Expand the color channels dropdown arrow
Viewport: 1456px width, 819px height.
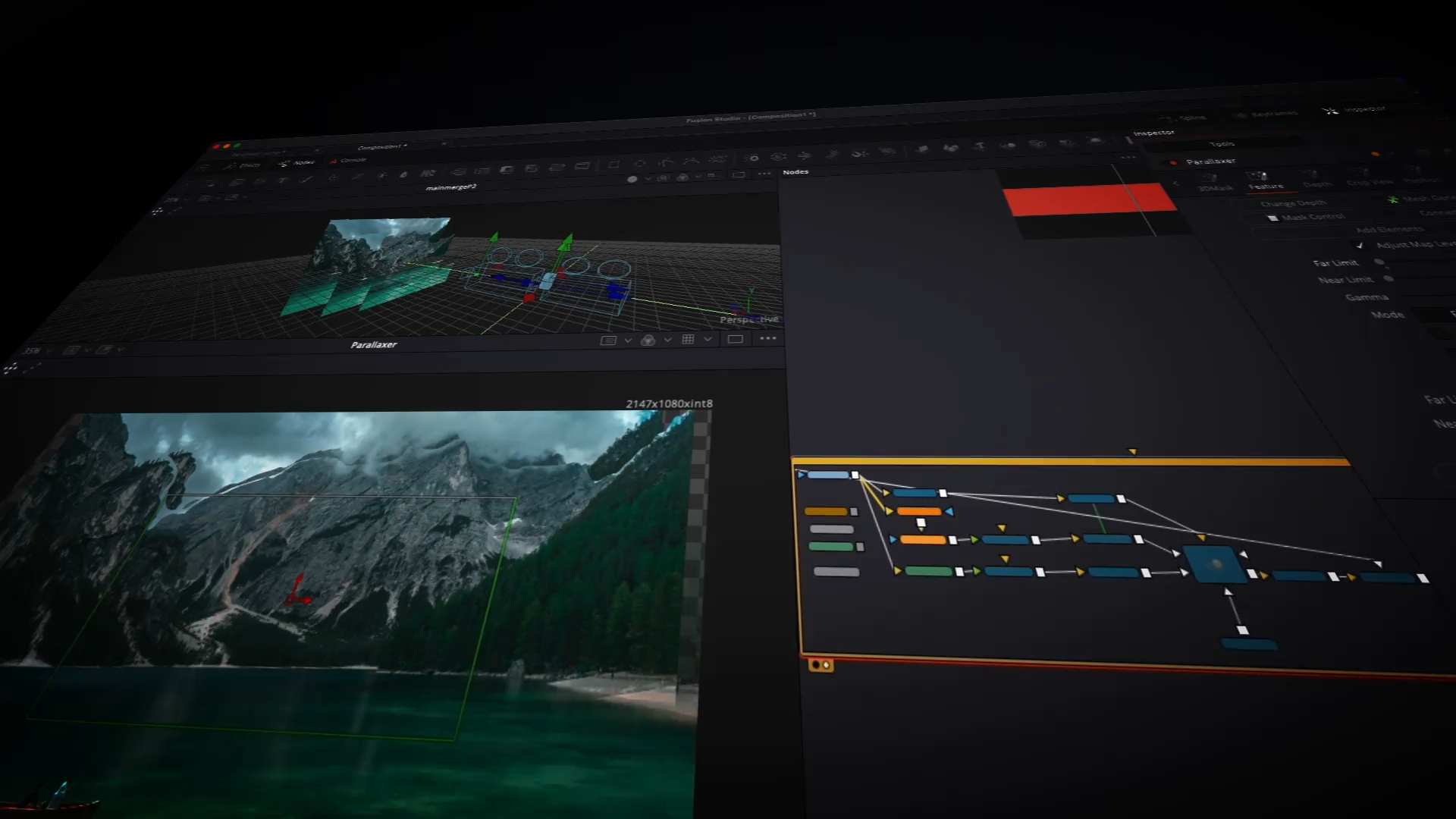pyautogui.click(x=667, y=340)
